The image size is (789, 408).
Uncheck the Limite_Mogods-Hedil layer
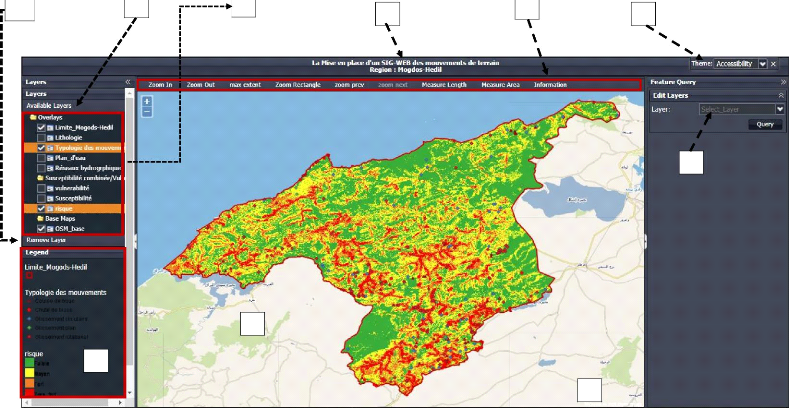click(x=41, y=128)
